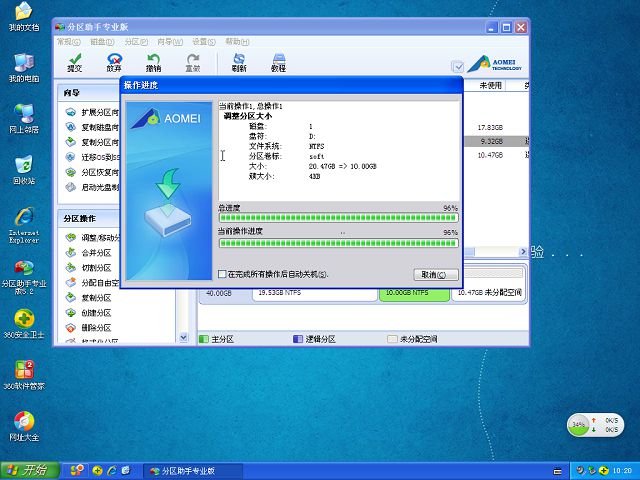Select the 19.53GB NTFS partition block
Screen dimensions: 640x480
[315, 293]
